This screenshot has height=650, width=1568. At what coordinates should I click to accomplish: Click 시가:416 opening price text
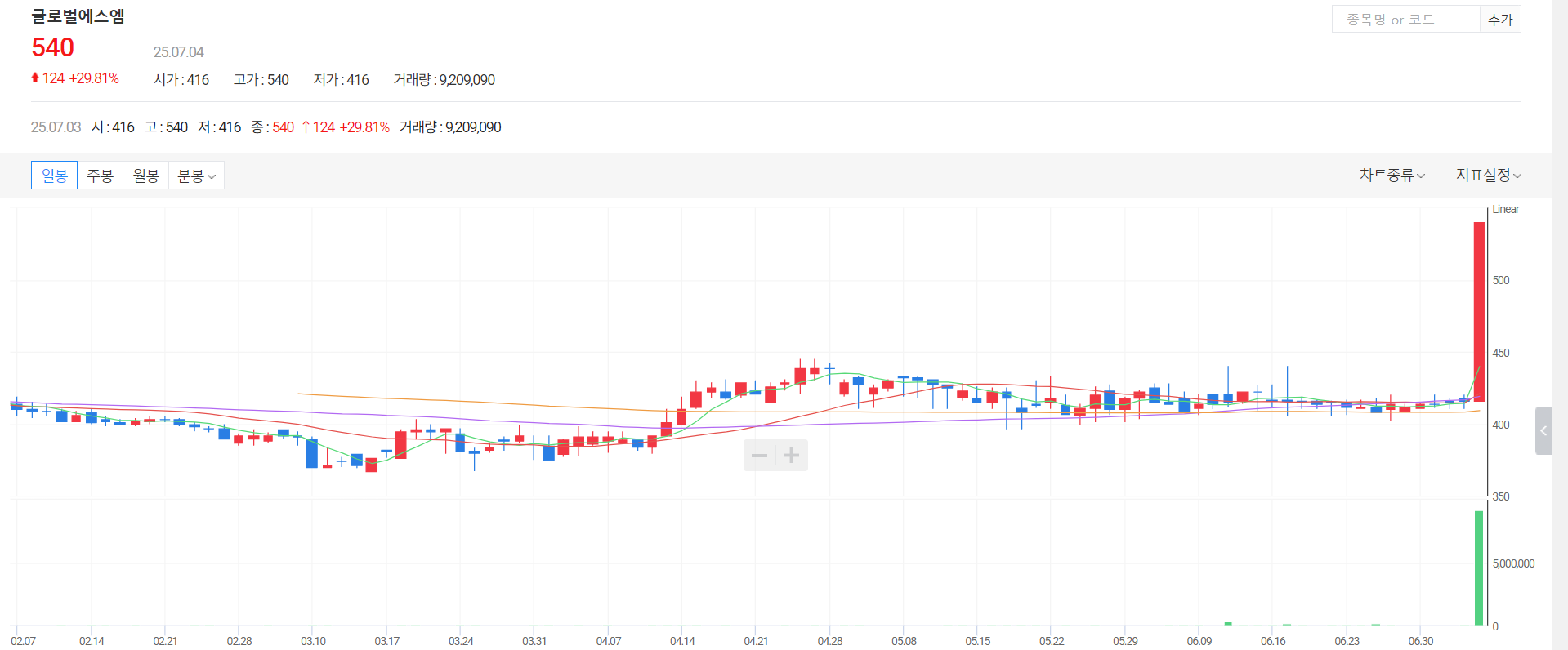click(181, 79)
